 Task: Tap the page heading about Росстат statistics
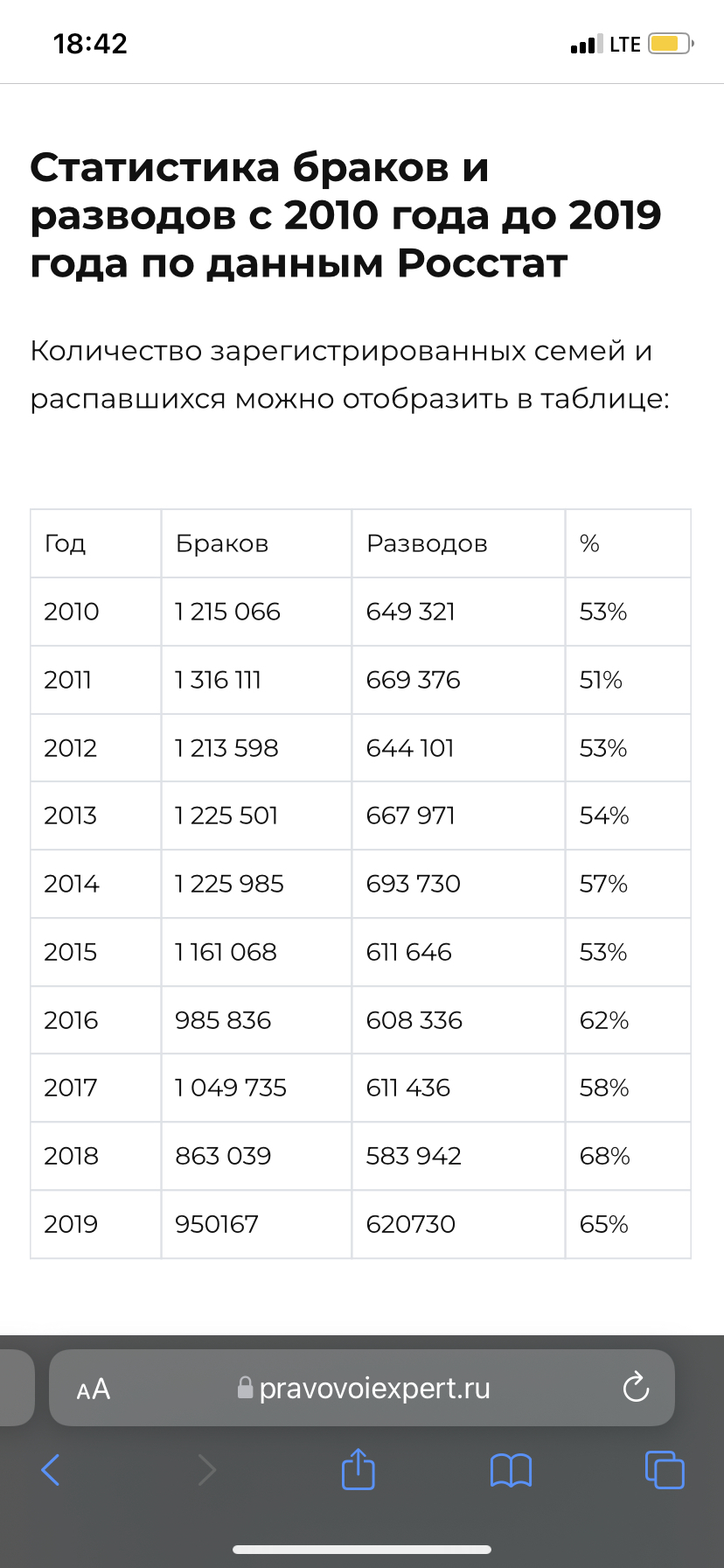[345, 215]
